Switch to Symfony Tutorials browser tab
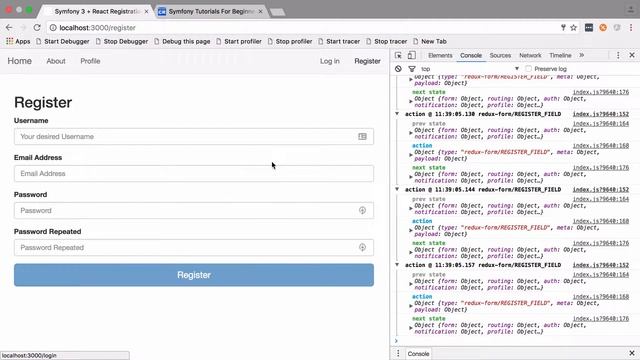This screenshot has height=360, width=640. pyautogui.click(x=211, y=11)
